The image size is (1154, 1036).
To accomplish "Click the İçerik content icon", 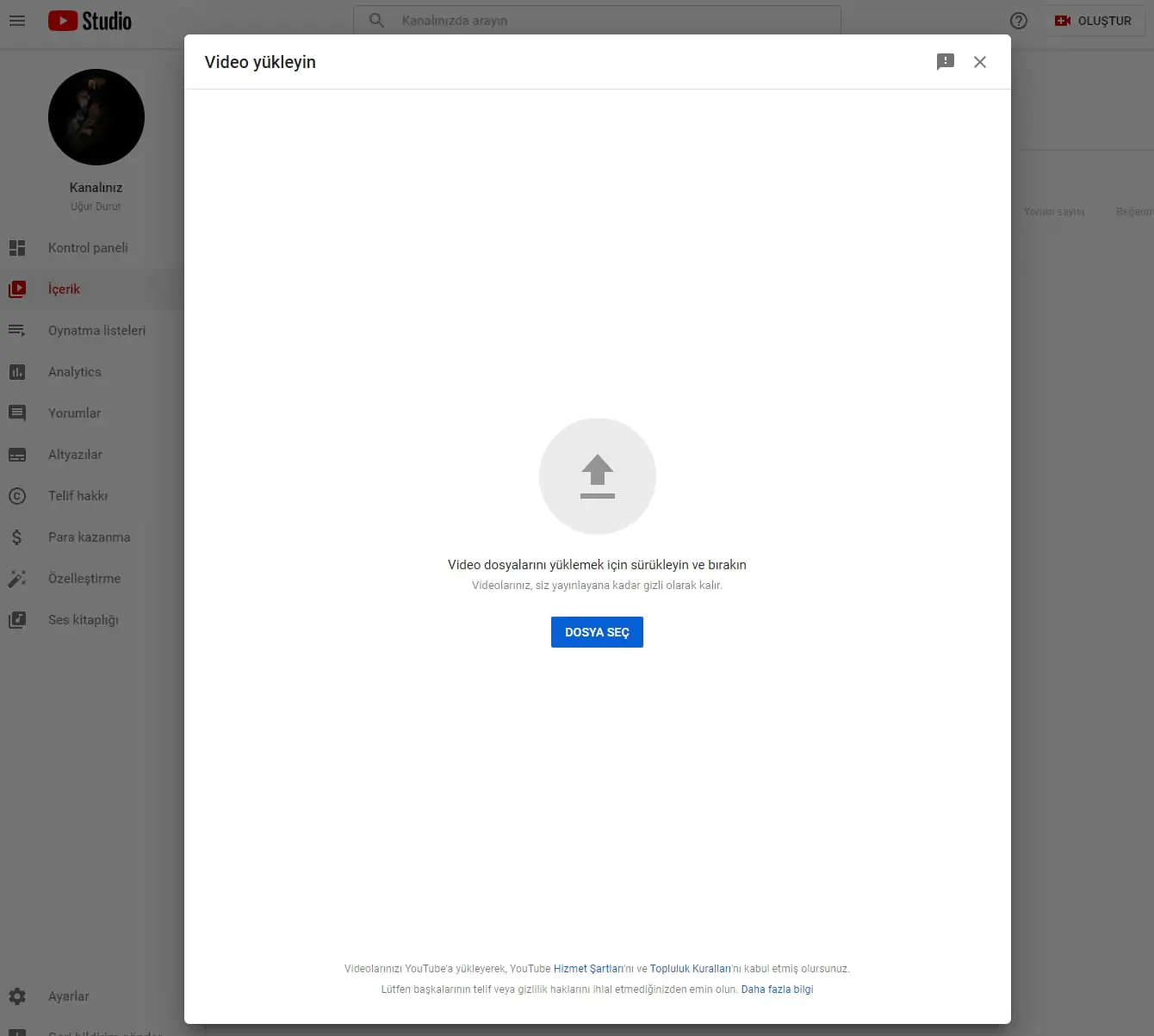I will click(x=17, y=289).
